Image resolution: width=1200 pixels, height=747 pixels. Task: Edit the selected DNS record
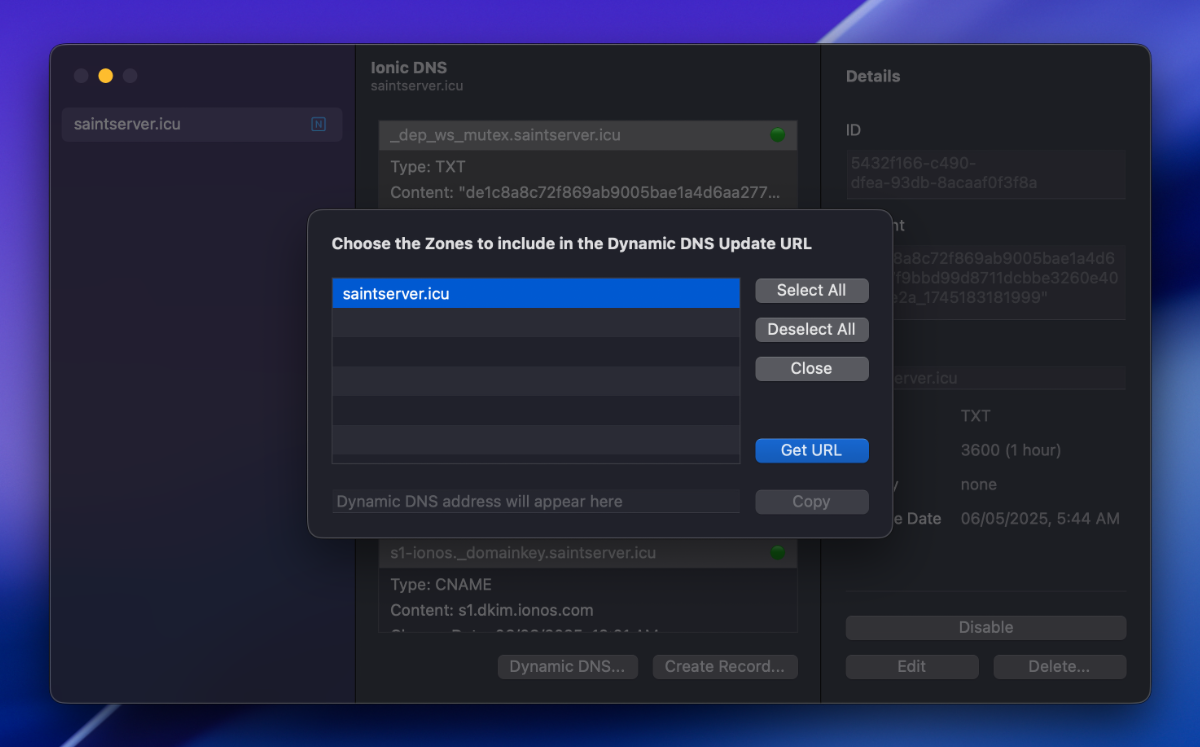coord(912,666)
